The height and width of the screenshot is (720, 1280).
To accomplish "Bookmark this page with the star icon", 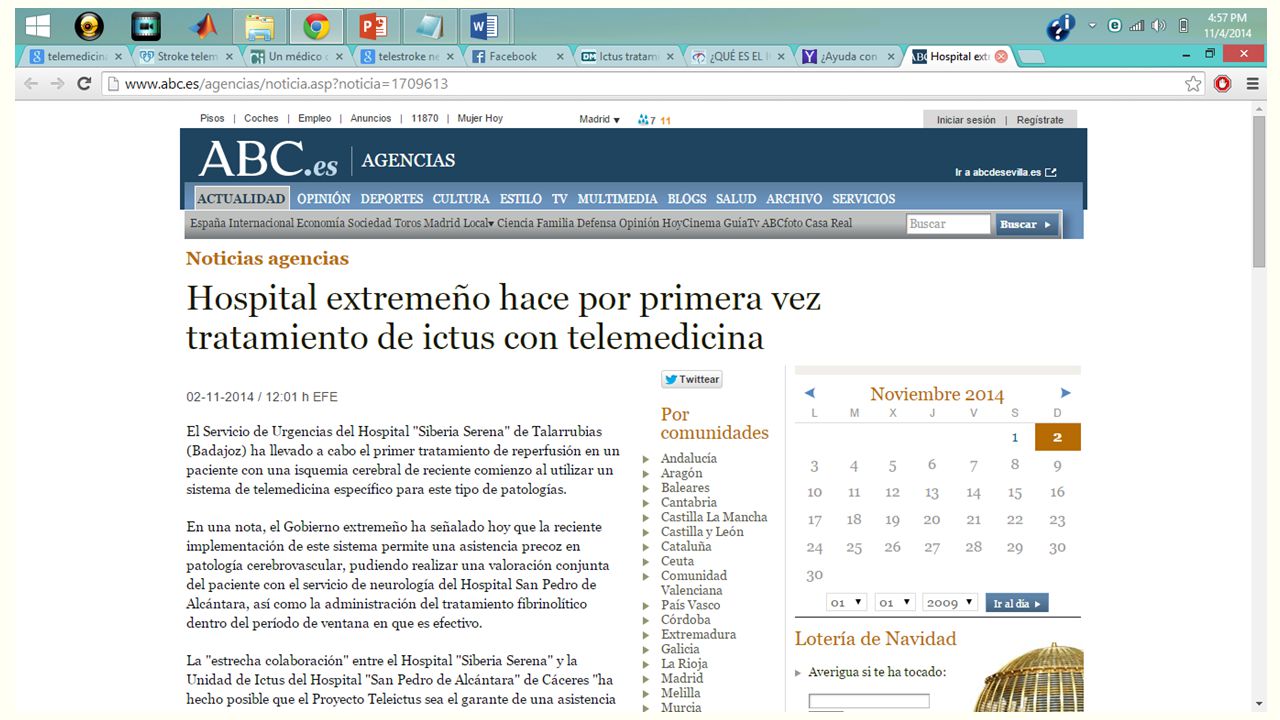I will click(x=1193, y=84).
